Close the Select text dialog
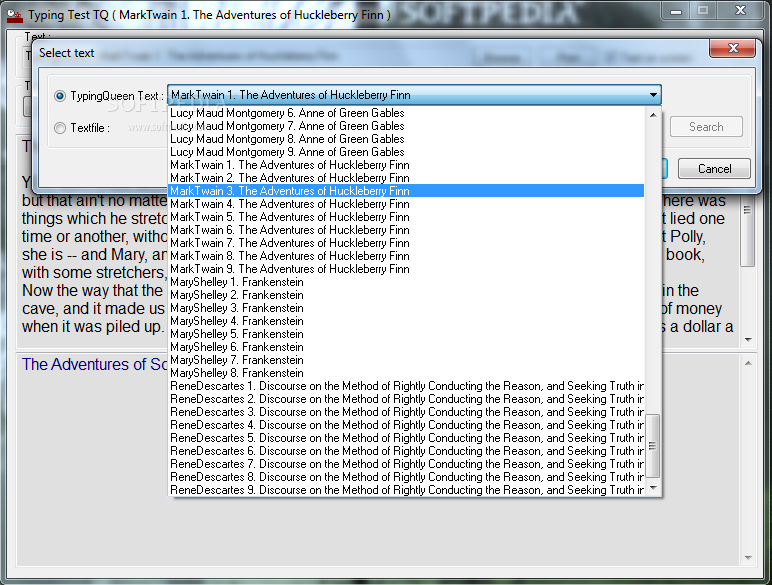 pyautogui.click(x=733, y=48)
